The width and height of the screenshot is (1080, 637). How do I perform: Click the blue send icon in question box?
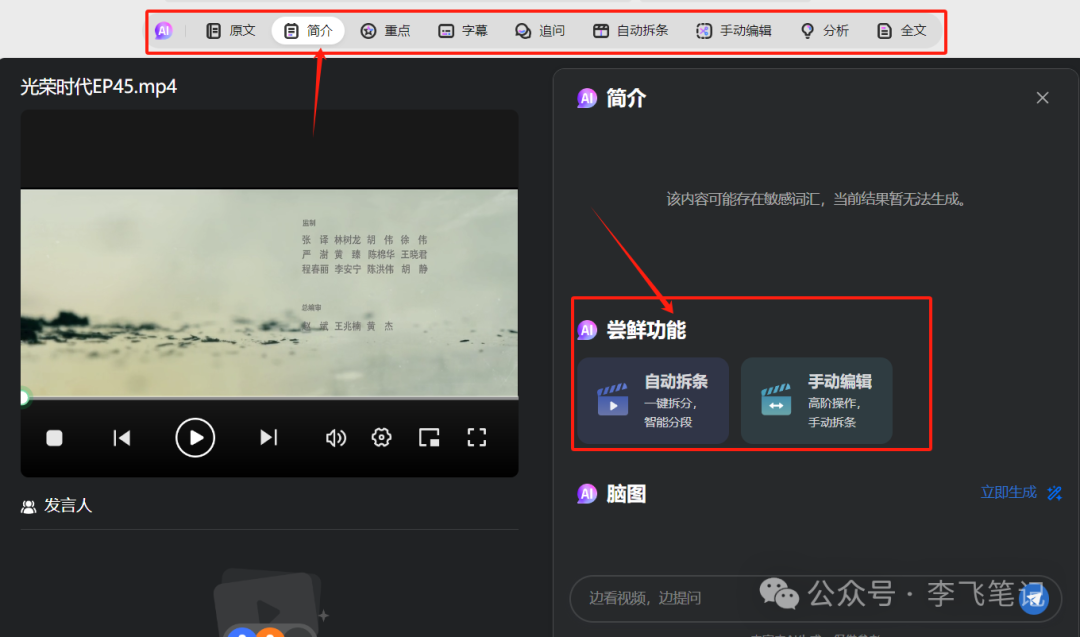[1033, 598]
